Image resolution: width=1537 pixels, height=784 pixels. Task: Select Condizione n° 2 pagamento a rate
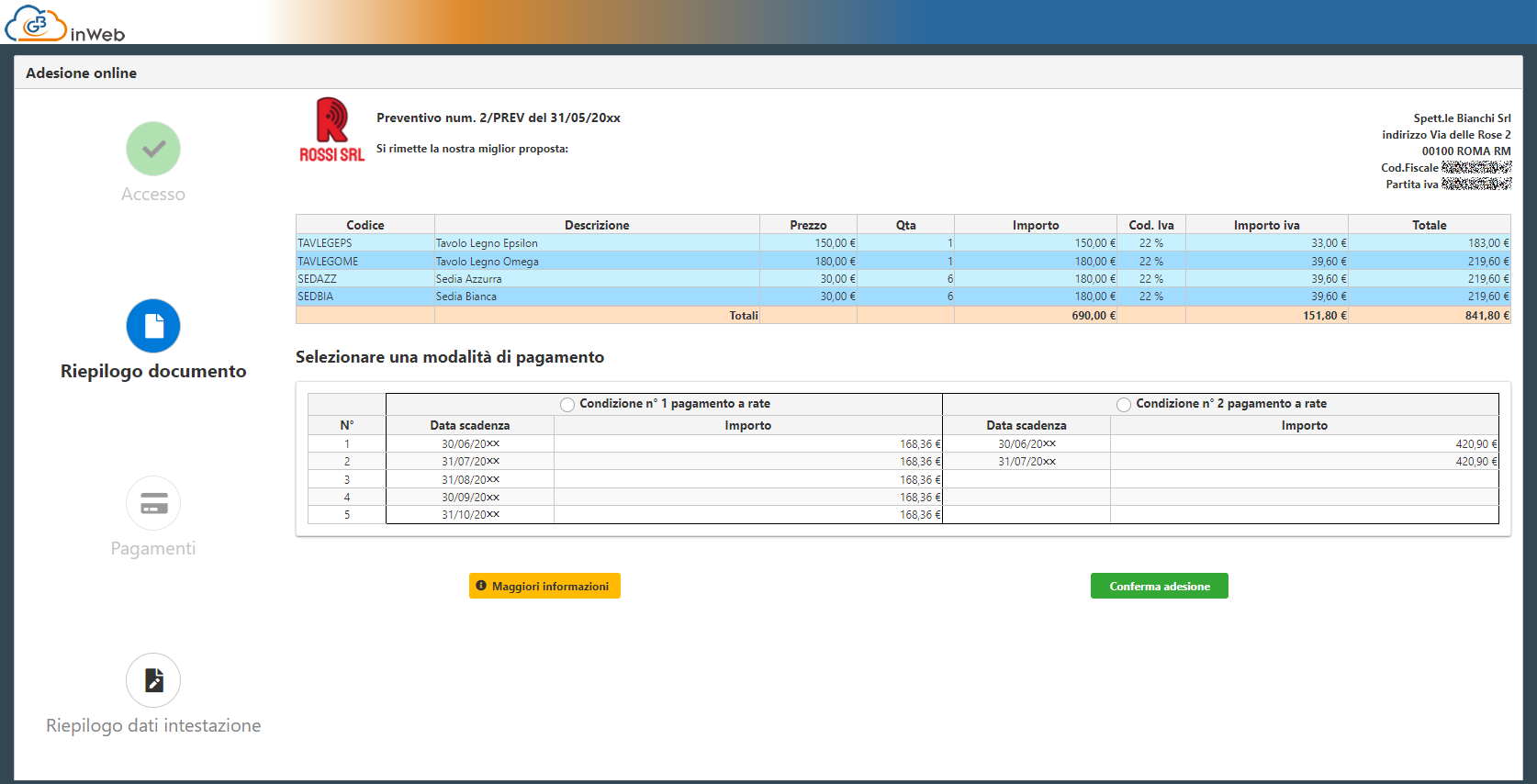tap(1124, 405)
